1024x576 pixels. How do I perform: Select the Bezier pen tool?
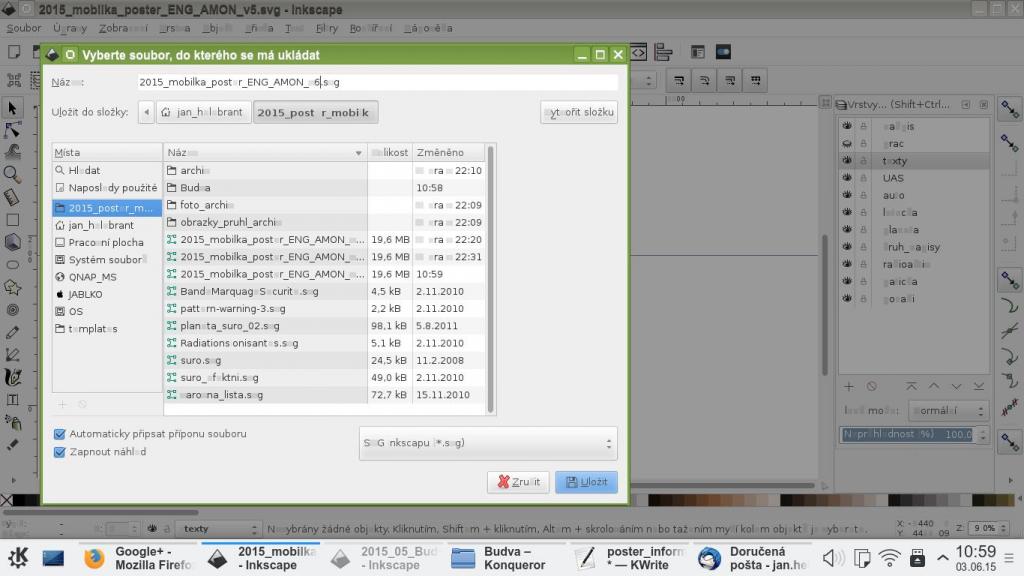tap(12, 355)
